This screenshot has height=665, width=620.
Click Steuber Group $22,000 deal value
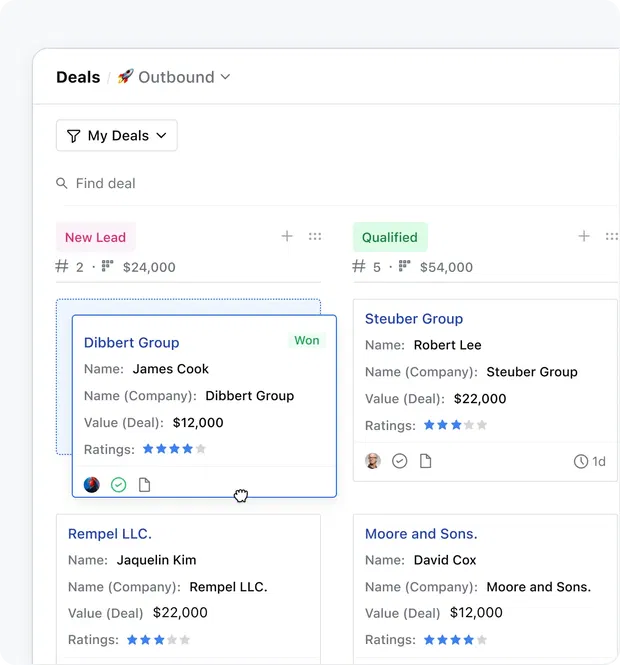pos(480,399)
